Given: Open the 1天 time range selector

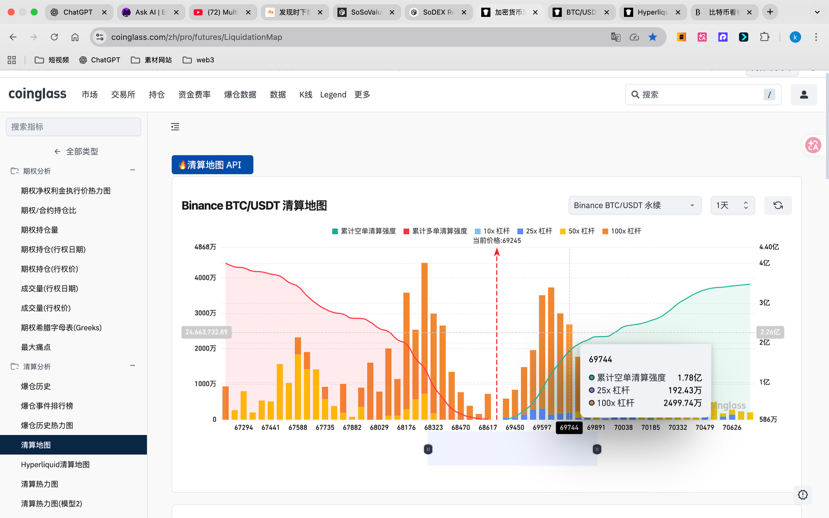Looking at the screenshot, I should coord(732,205).
